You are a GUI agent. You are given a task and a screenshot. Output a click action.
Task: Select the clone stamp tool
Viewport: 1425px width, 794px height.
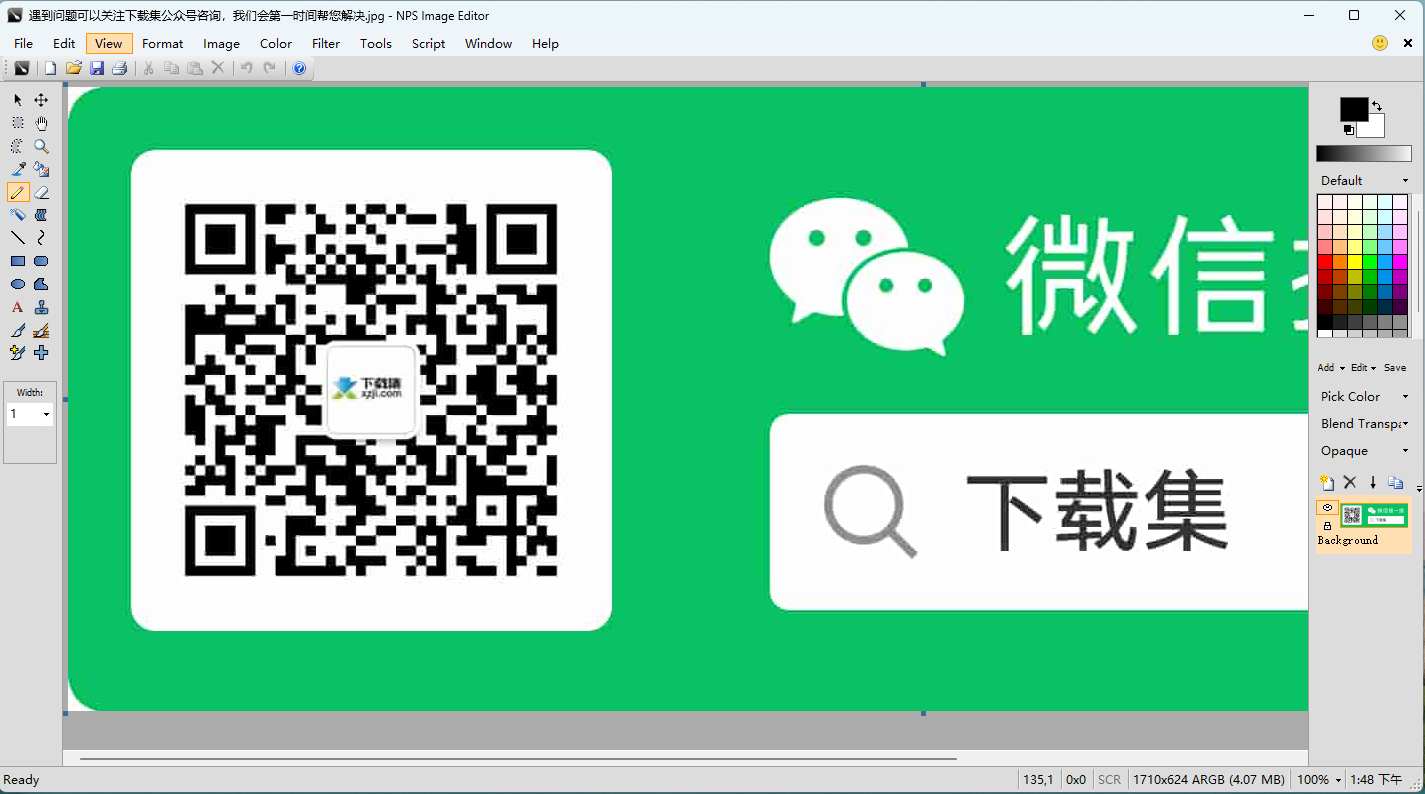[41, 307]
